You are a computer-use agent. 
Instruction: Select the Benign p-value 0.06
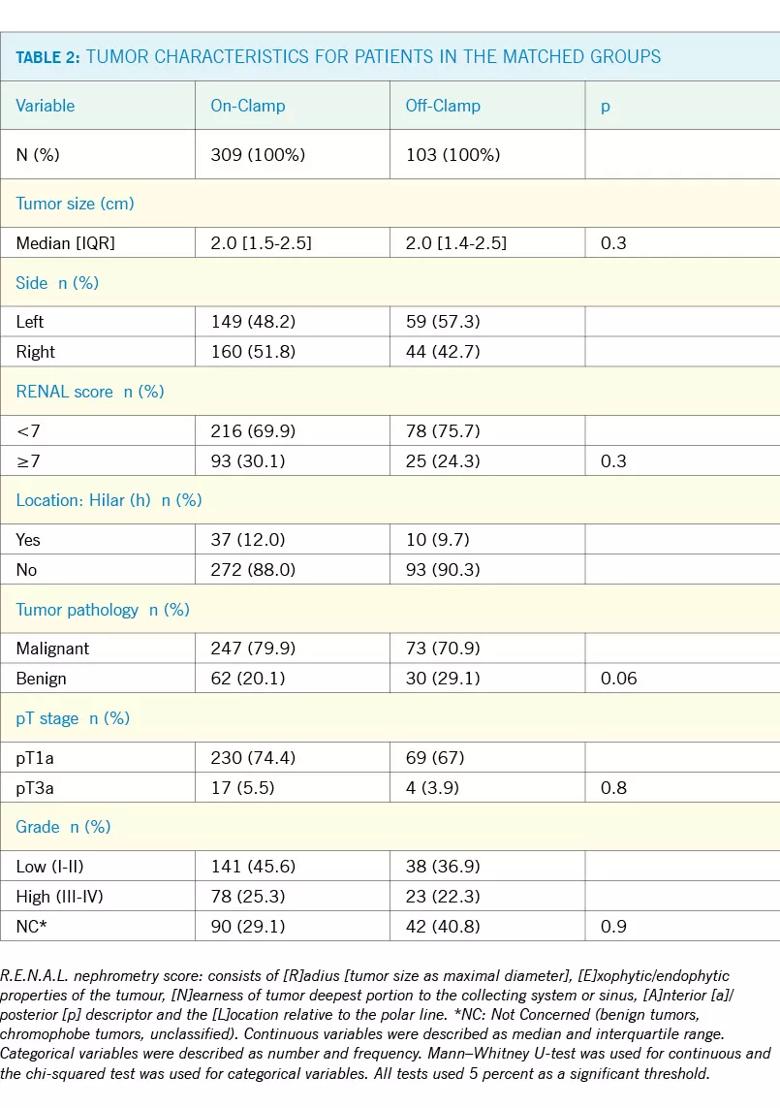pos(619,678)
